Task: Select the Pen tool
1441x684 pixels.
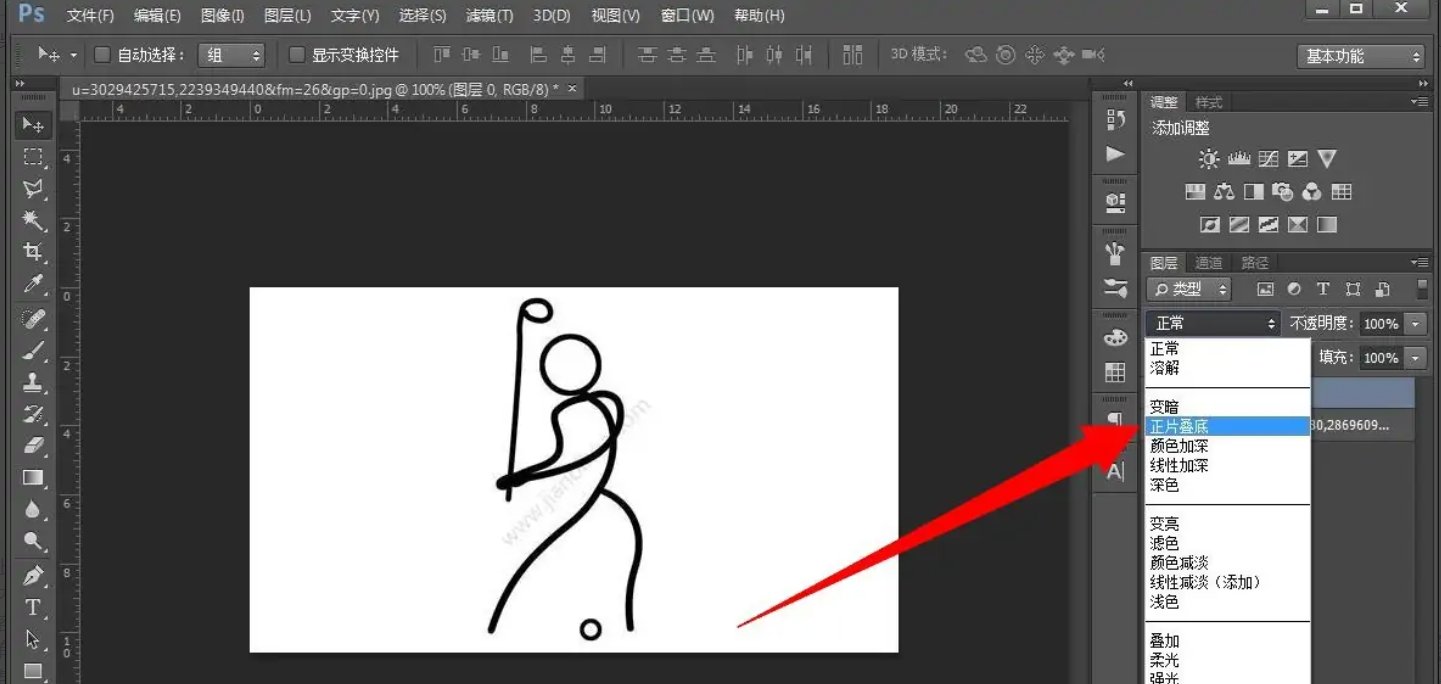Action: click(x=33, y=576)
